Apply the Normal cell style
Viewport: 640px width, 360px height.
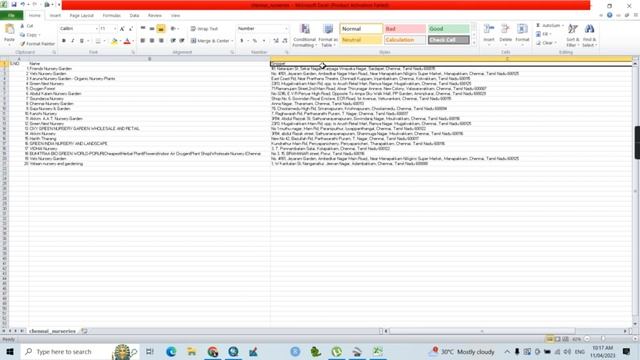tap(361, 29)
